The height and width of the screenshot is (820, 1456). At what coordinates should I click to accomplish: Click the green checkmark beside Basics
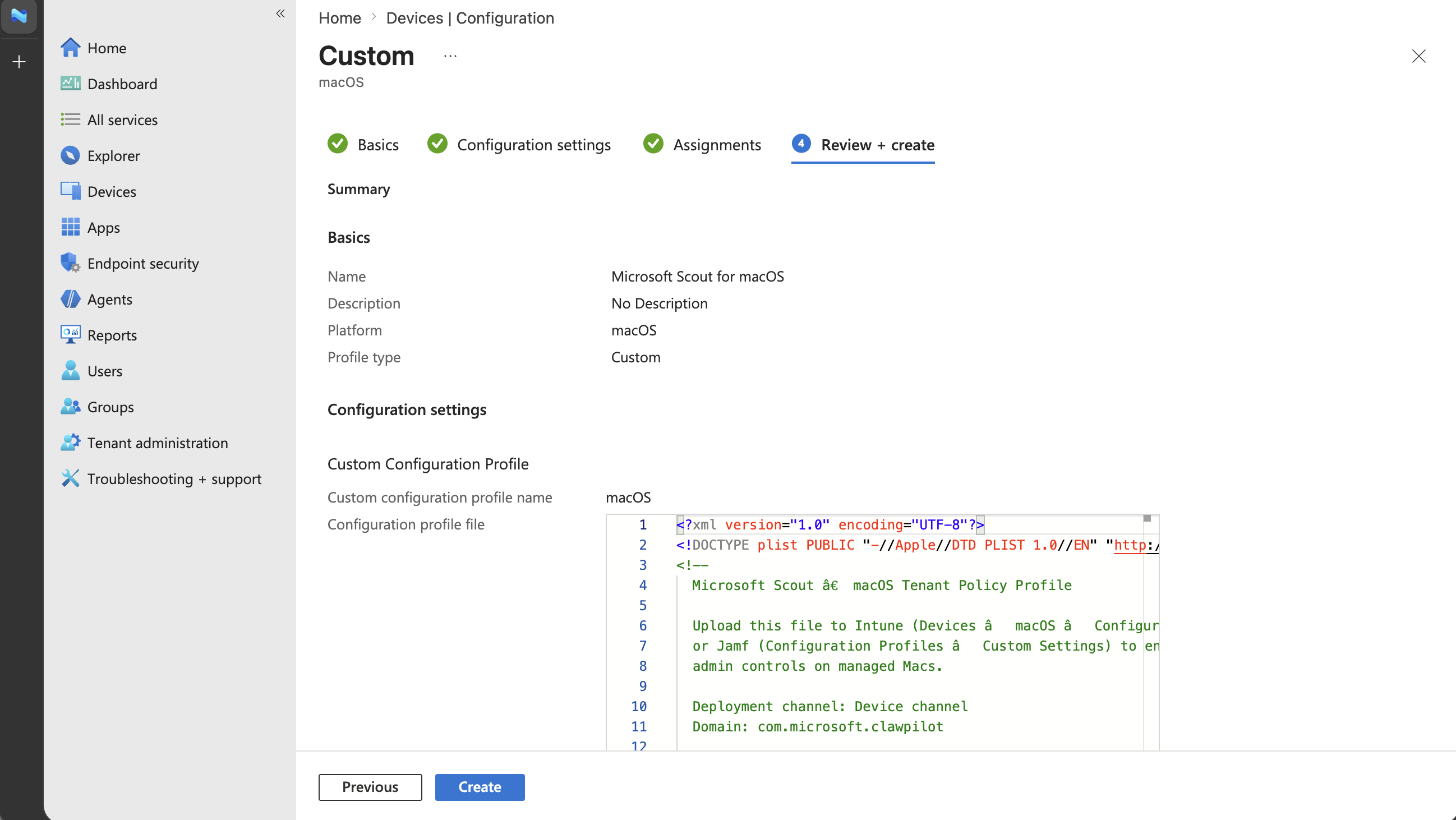pyautogui.click(x=338, y=144)
